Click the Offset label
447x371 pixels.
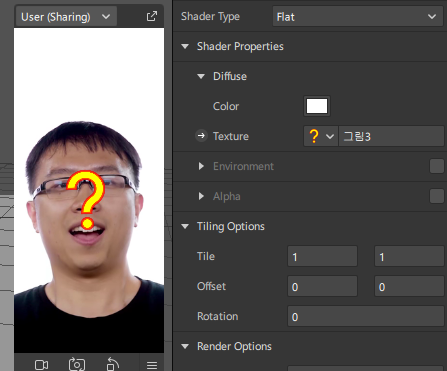coord(211,286)
